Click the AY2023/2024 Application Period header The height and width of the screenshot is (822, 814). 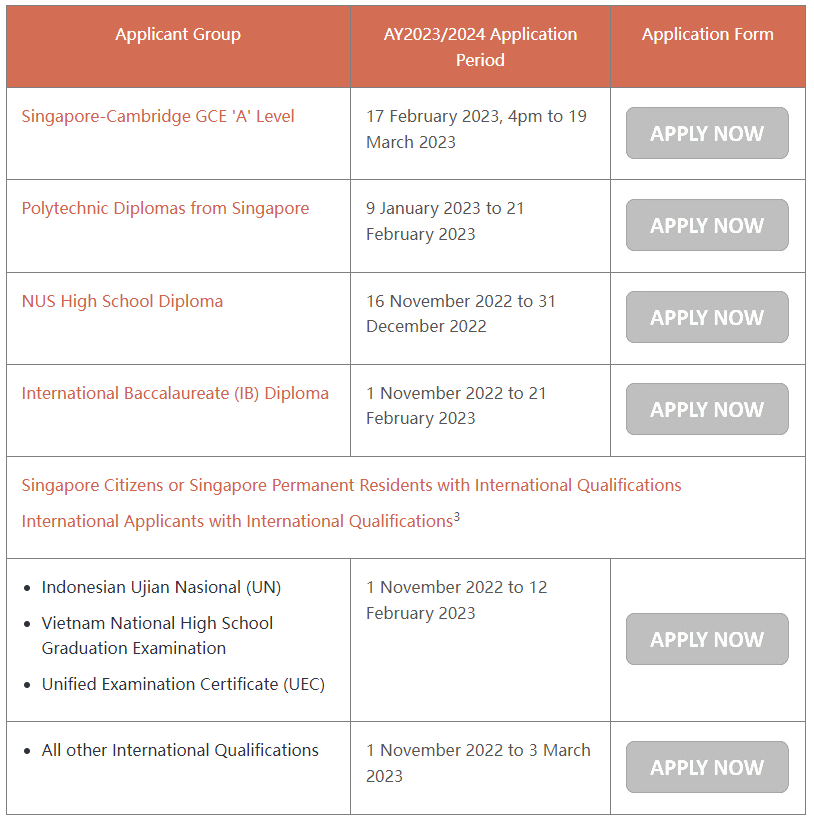click(480, 47)
